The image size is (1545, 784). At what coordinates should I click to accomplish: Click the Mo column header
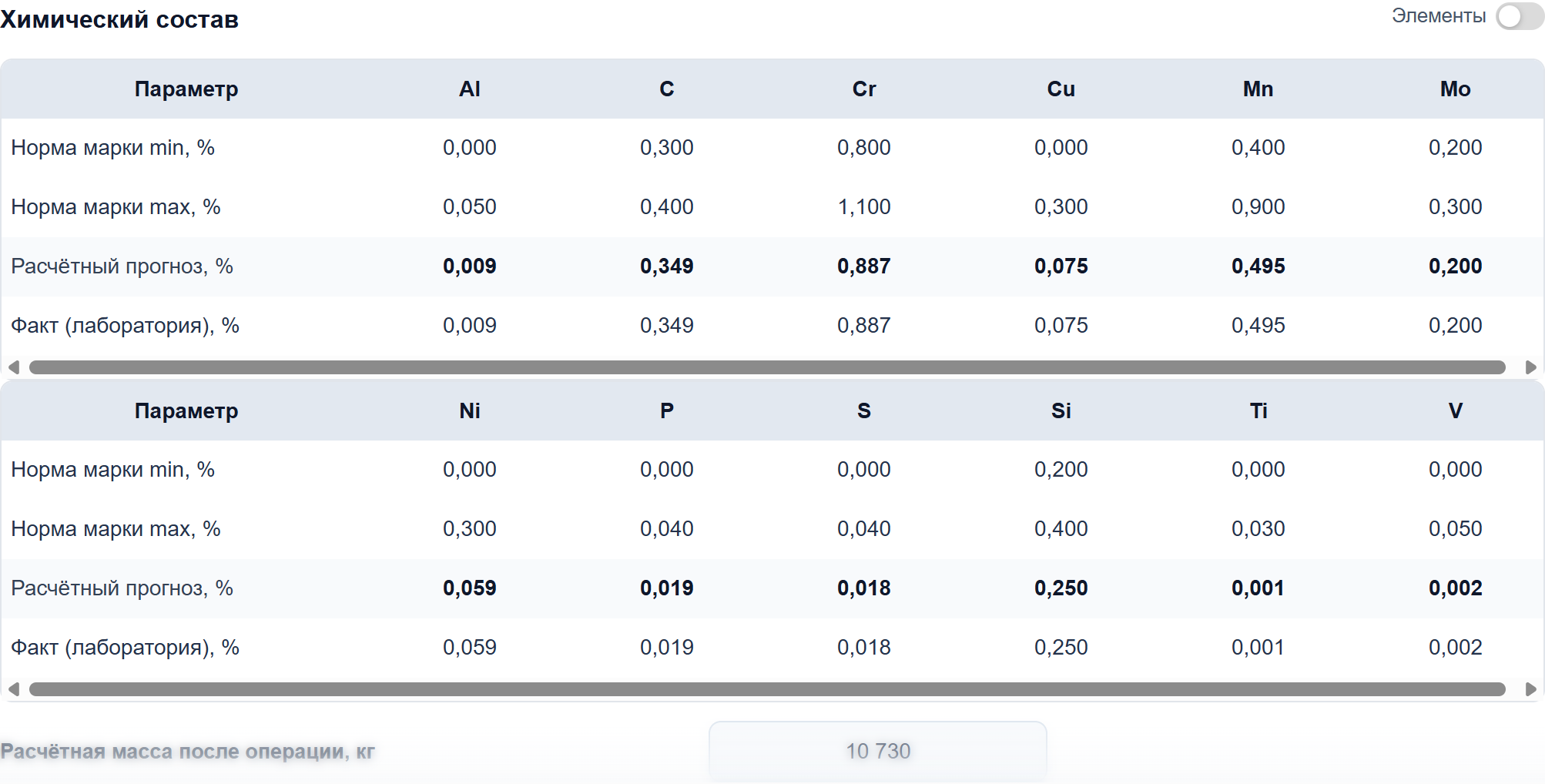coord(1456,89)
